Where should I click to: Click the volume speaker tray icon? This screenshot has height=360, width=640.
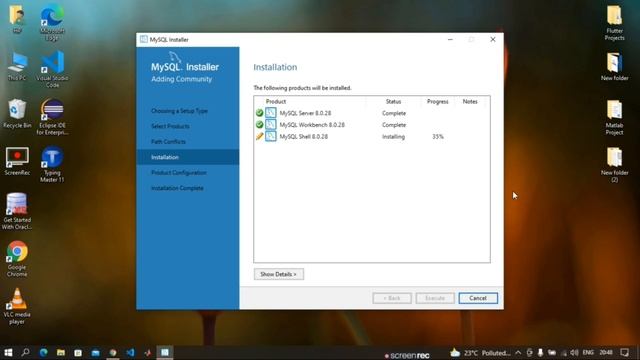(x=575, y=353)
